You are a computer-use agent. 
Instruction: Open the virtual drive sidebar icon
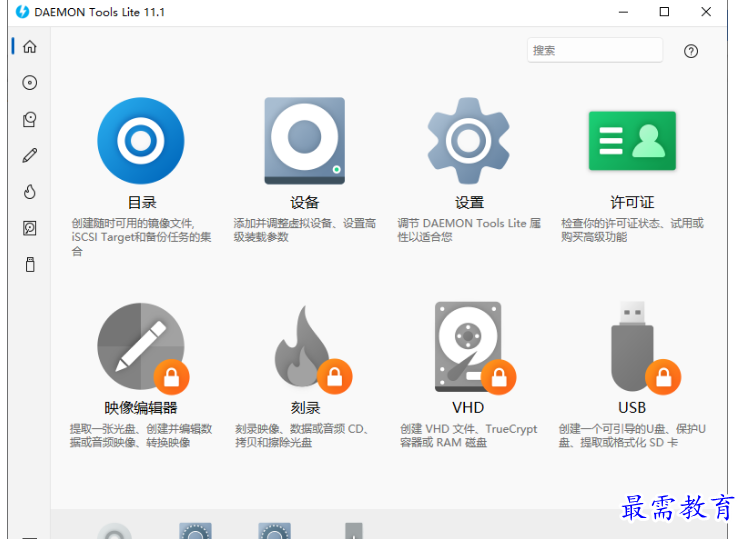point(30,119)
